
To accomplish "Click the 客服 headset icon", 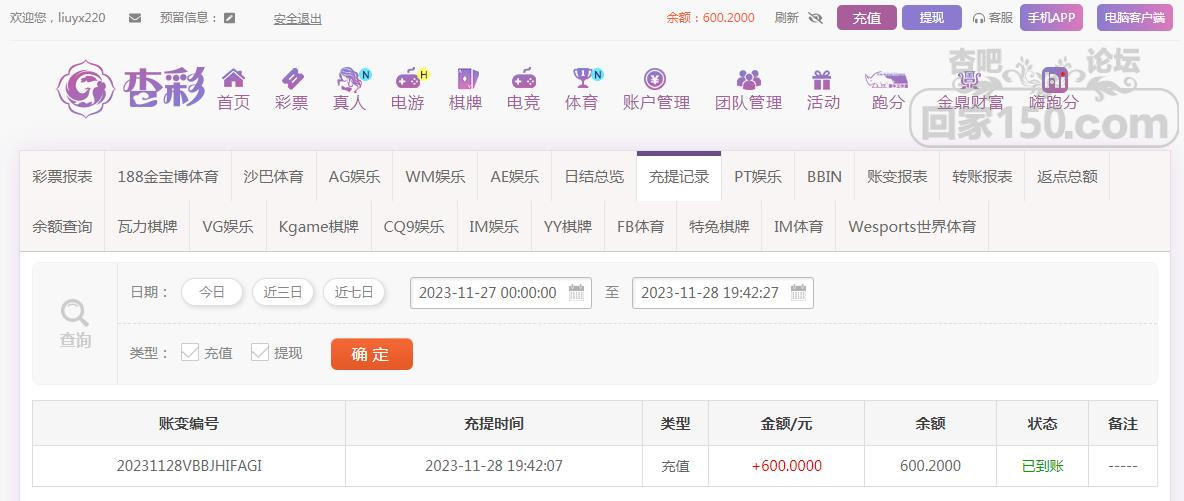I will pyautogui.click(x=979, y=18).
